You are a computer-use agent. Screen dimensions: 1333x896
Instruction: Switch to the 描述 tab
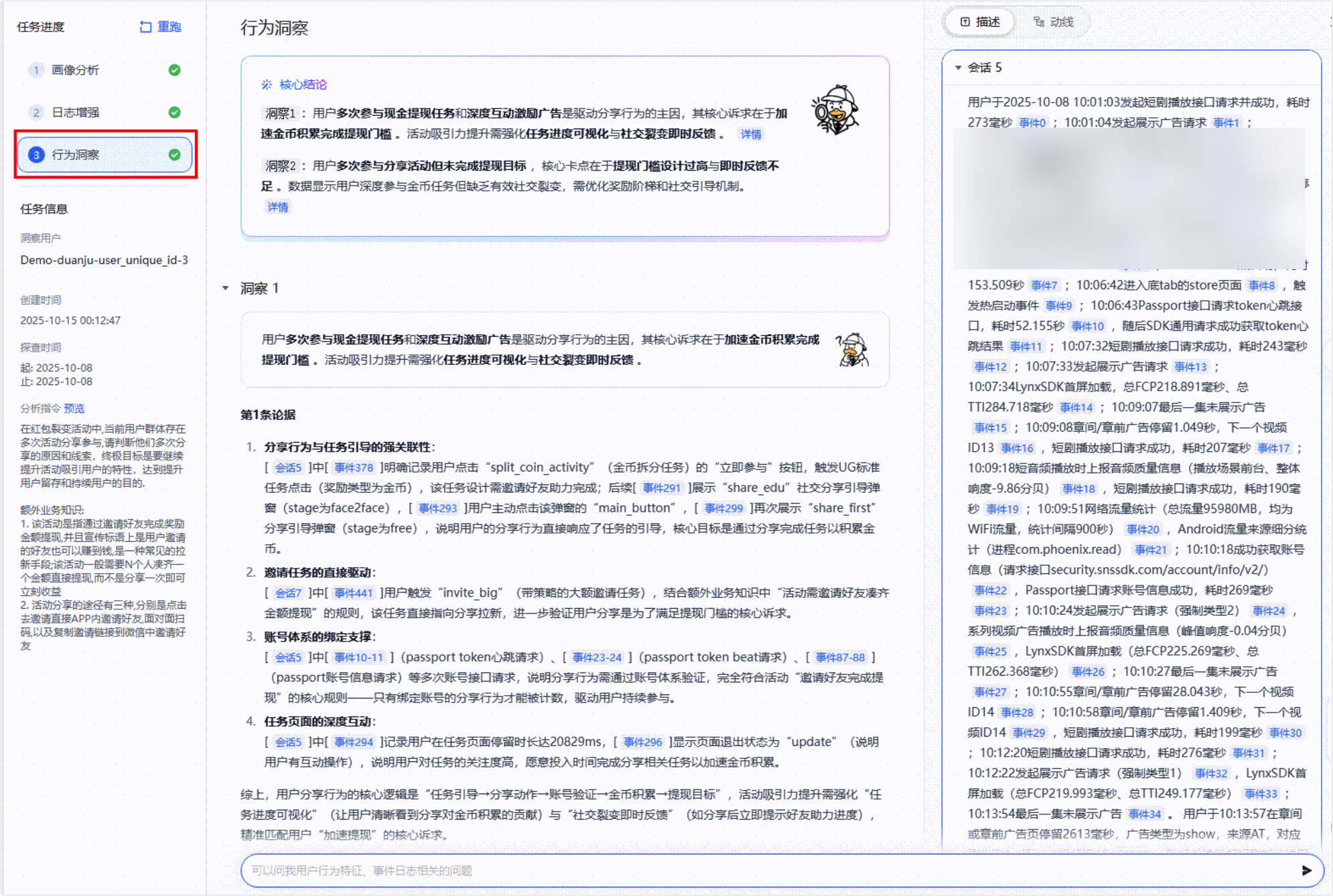pos(980,22)
